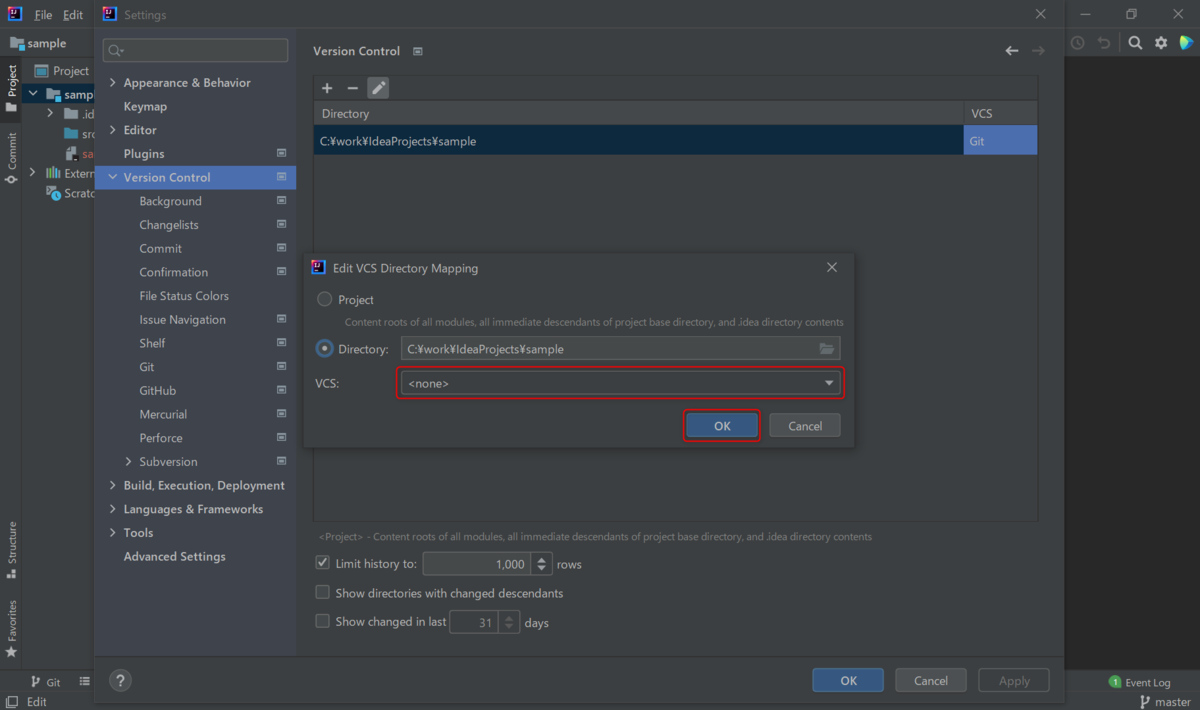Select Keymap settings page

tap(145, 106)
